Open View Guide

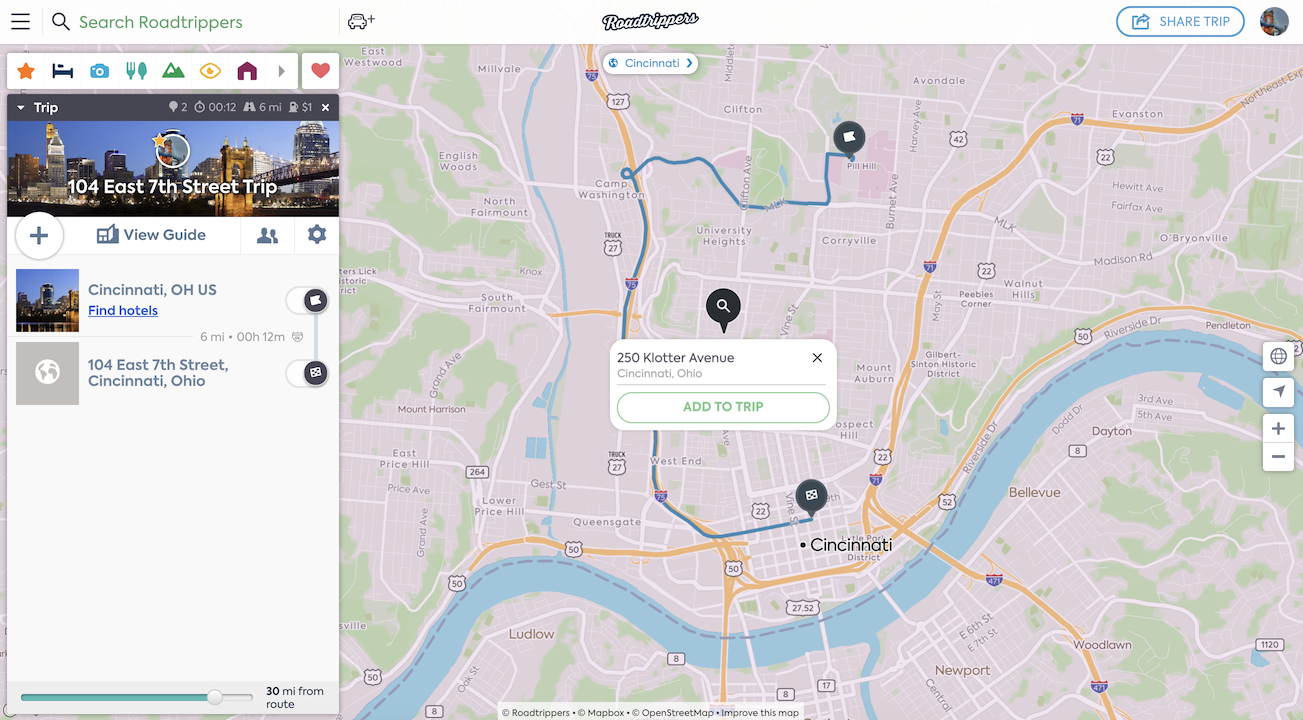(151, 235)
